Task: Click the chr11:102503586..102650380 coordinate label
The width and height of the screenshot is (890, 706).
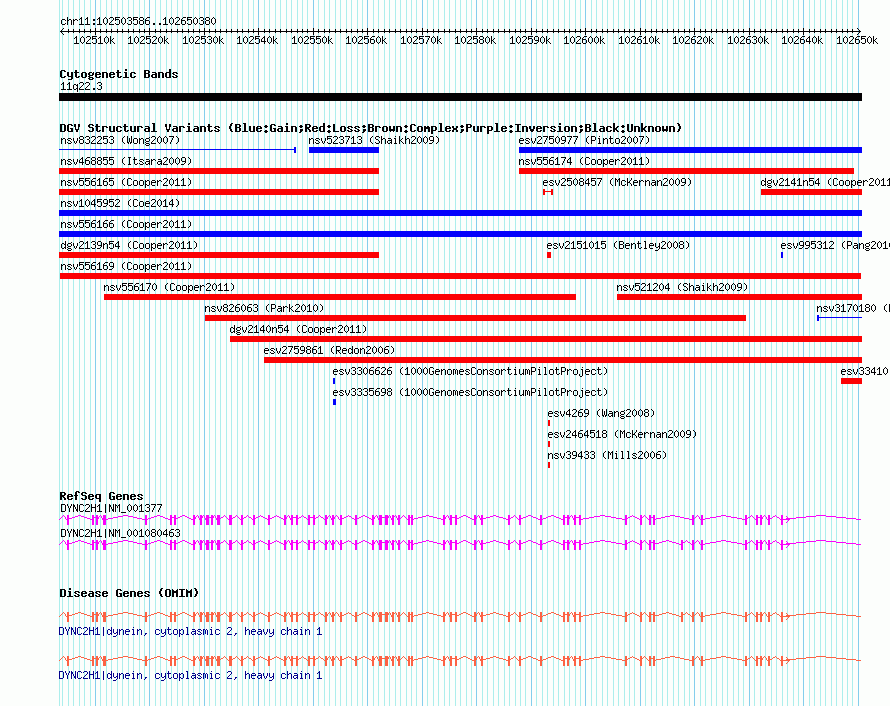Action: (138, 21)
